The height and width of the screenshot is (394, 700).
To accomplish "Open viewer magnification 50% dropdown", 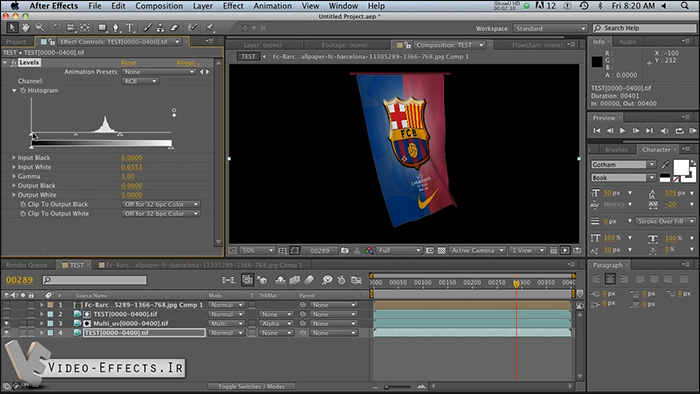I will coord(257,251).
